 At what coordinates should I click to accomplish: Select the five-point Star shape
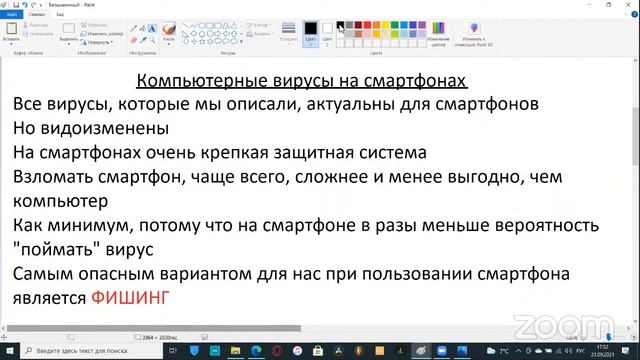tap(202, 41)
